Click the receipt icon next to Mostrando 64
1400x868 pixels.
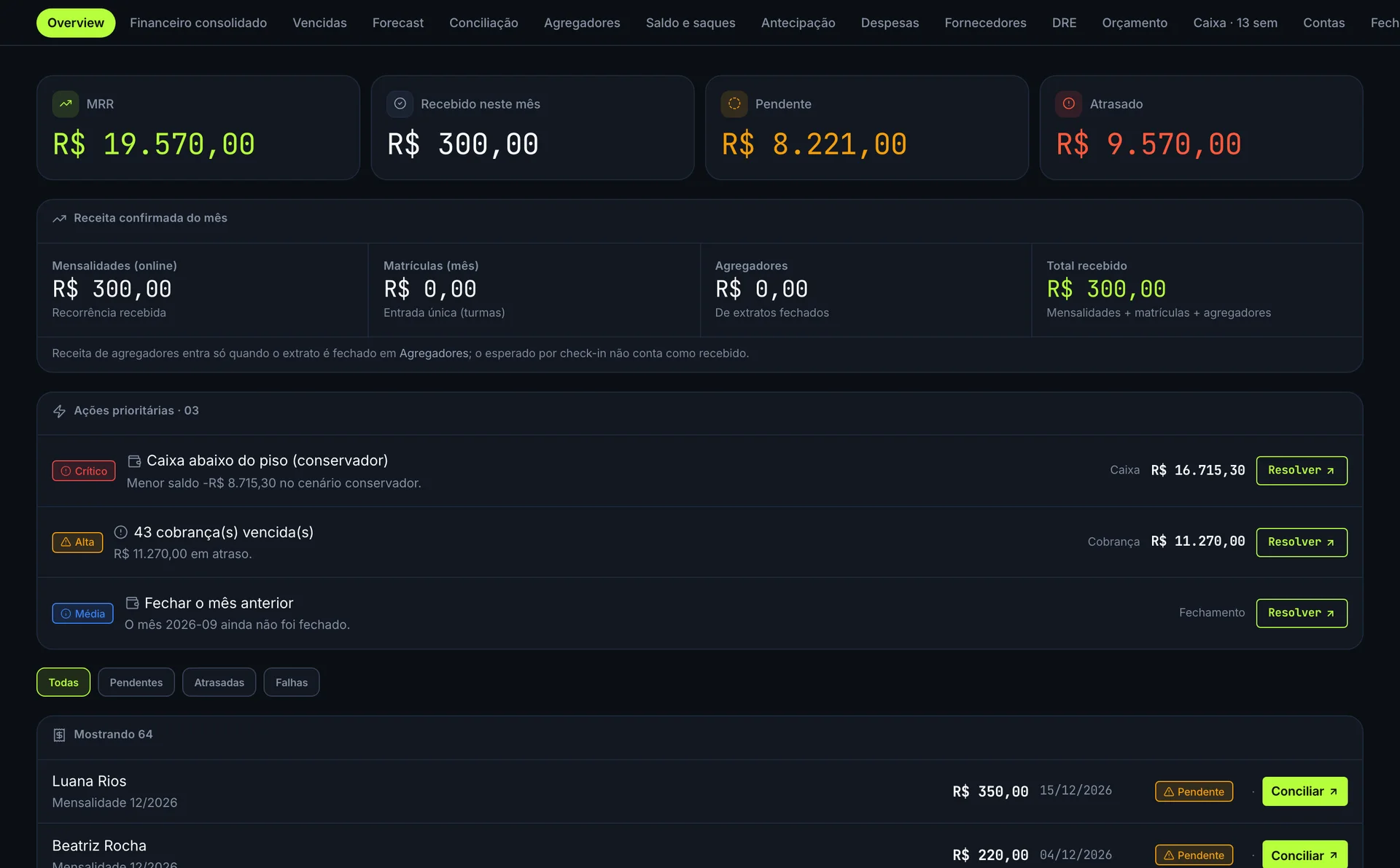click(x=60, y=735)
